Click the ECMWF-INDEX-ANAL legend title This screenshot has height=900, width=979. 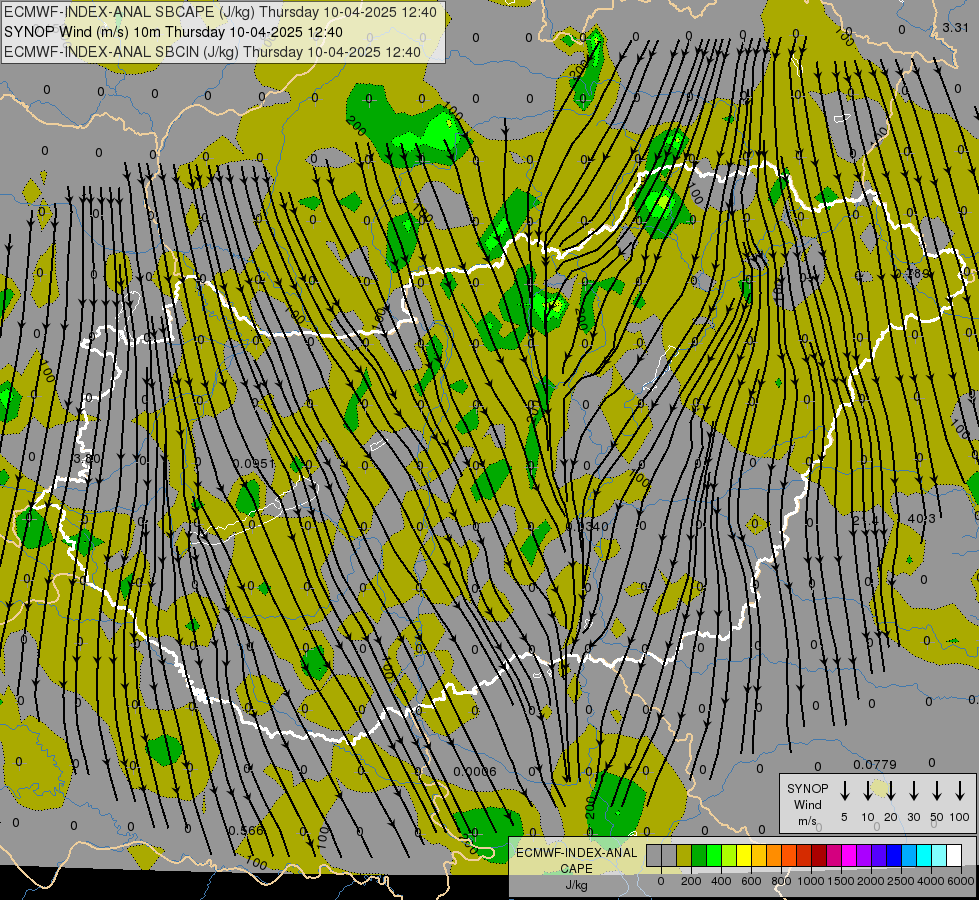tap(576, 853)
